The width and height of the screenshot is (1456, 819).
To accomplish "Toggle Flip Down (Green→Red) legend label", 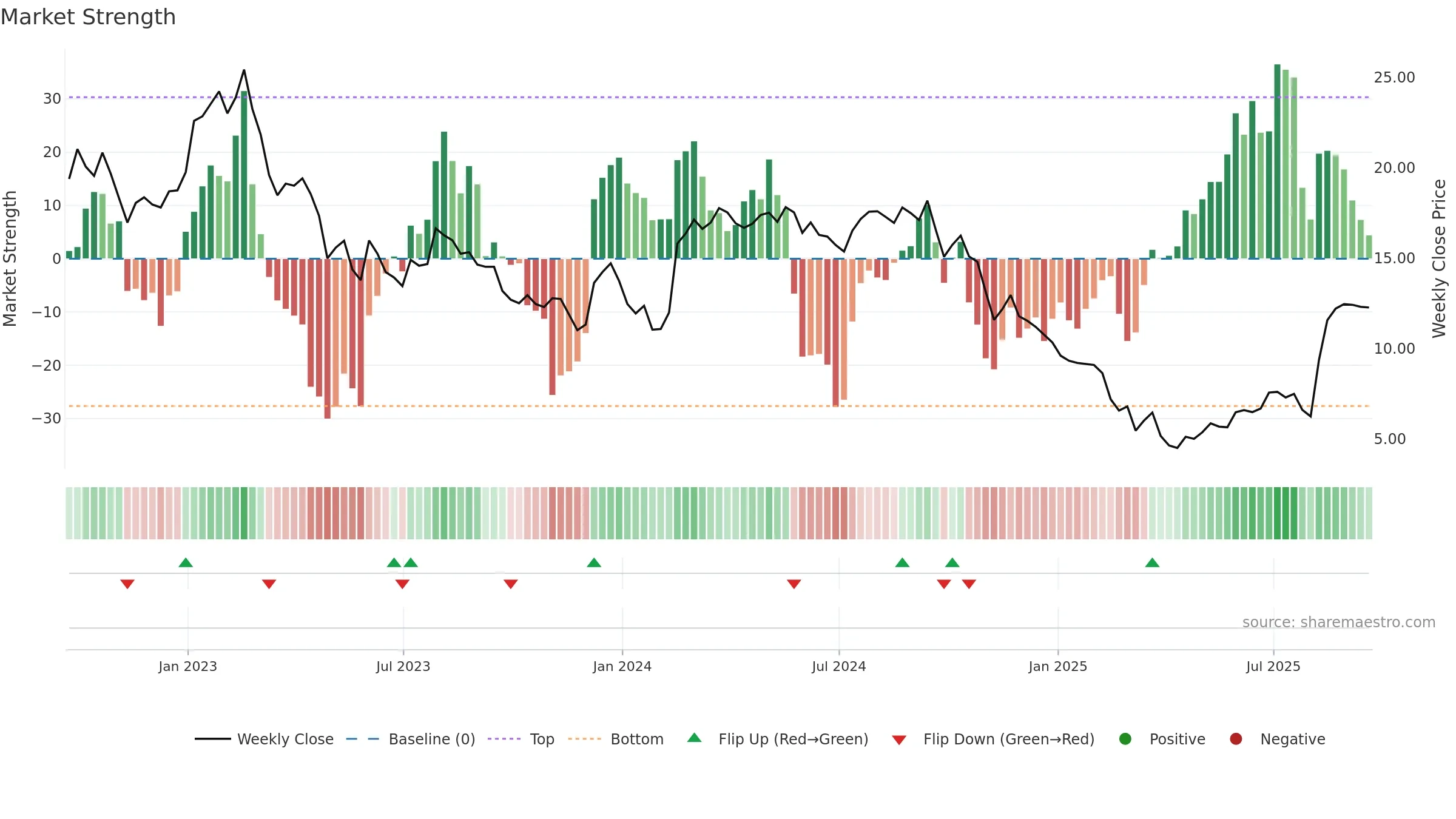I will [x=1009, y=739].
